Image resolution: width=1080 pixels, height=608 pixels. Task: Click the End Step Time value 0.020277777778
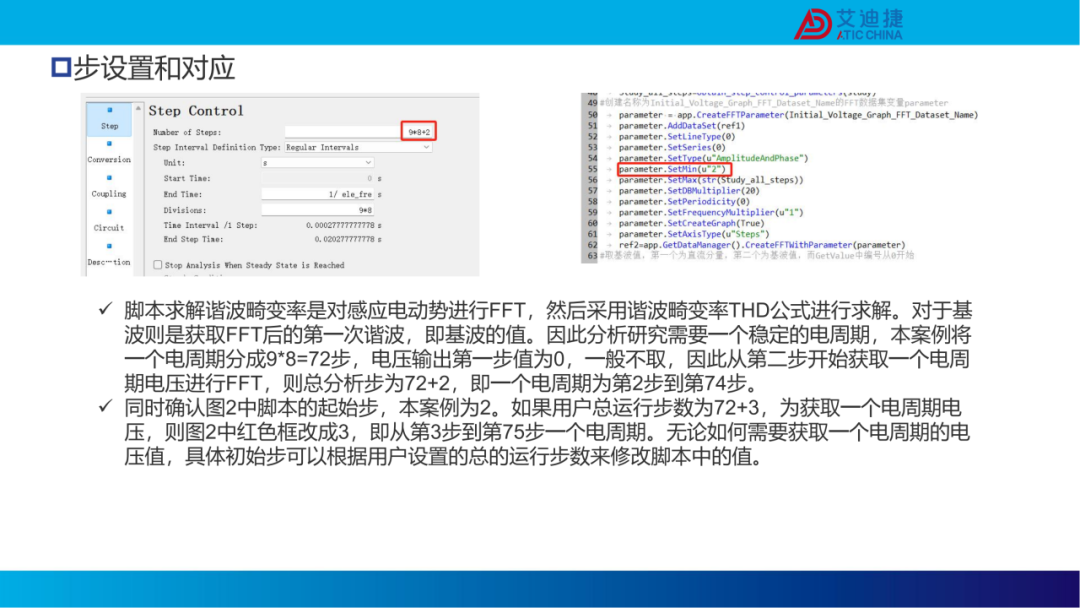click(x=344, y=240)
